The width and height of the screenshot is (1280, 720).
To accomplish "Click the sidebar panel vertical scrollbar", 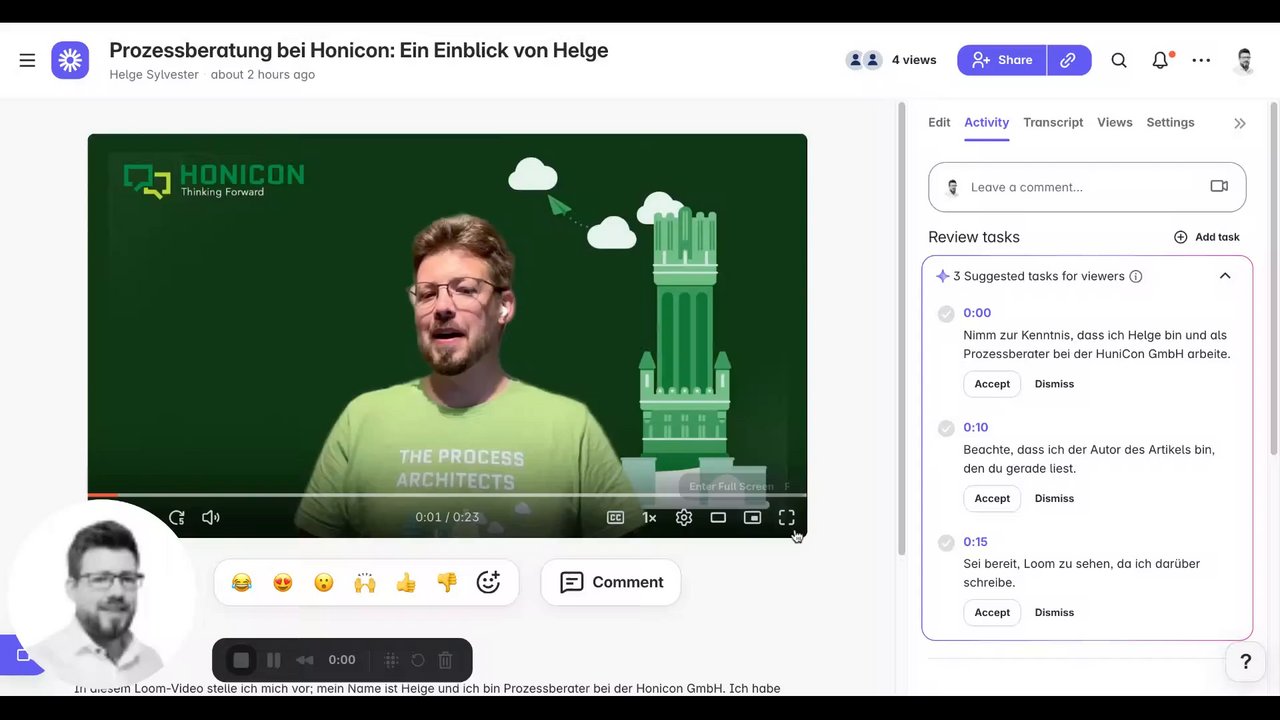I will (x=1273, y=280).
